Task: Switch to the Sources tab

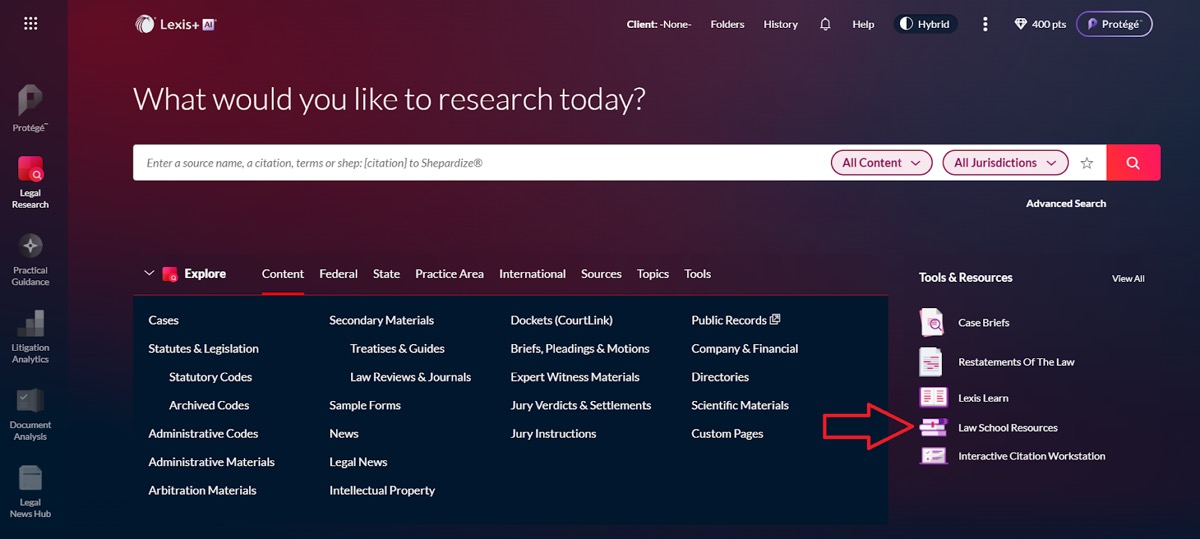Action: click(601, 274)
